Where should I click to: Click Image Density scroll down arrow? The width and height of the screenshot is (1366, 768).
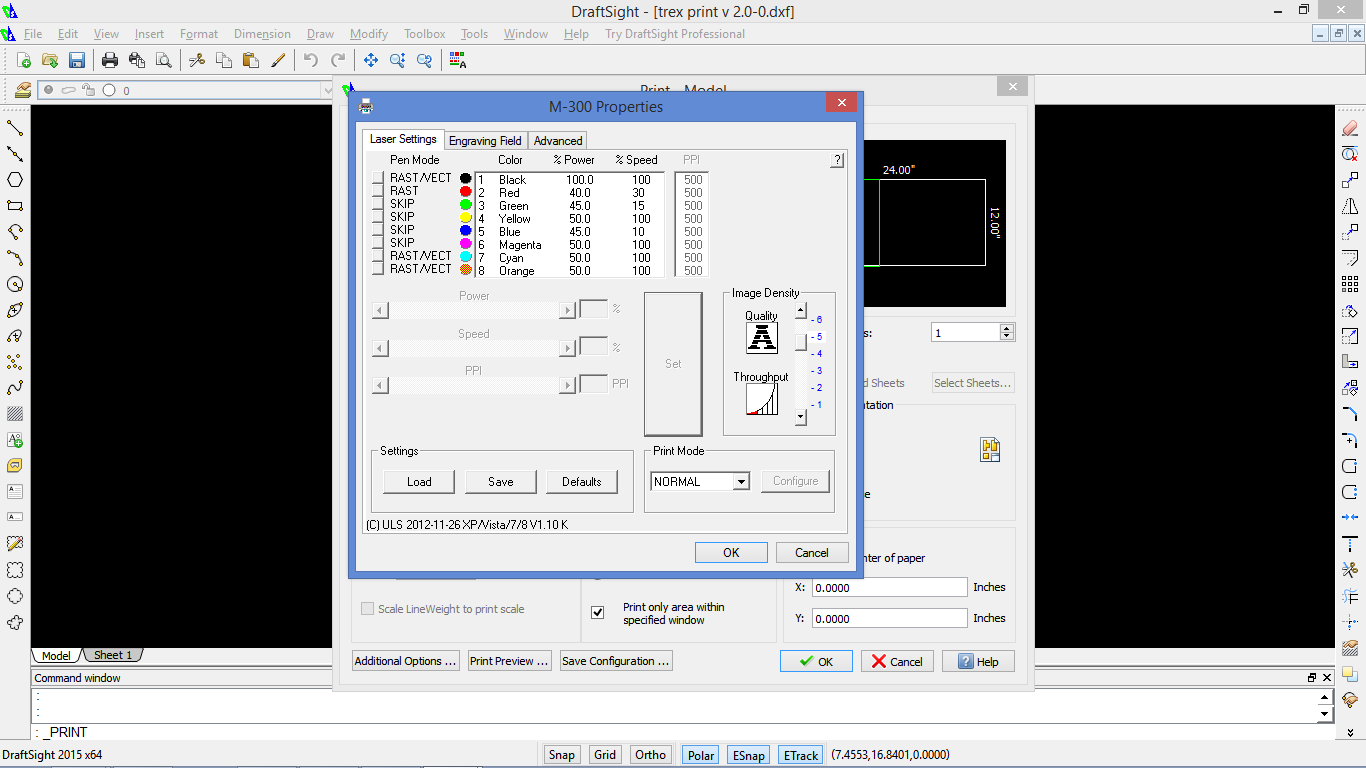[x=801, y=418]
